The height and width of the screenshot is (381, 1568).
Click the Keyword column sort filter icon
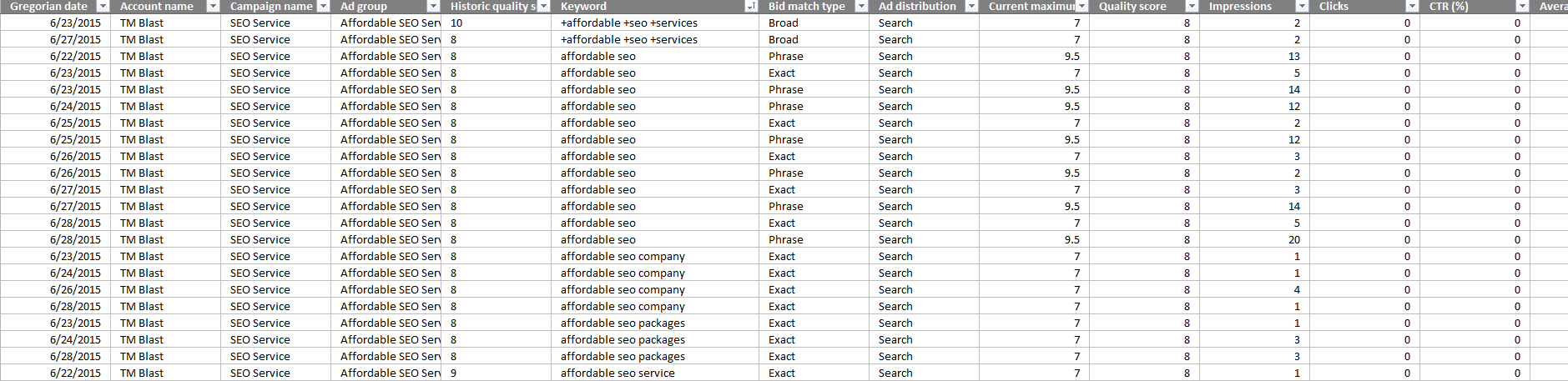coord(751,6)
